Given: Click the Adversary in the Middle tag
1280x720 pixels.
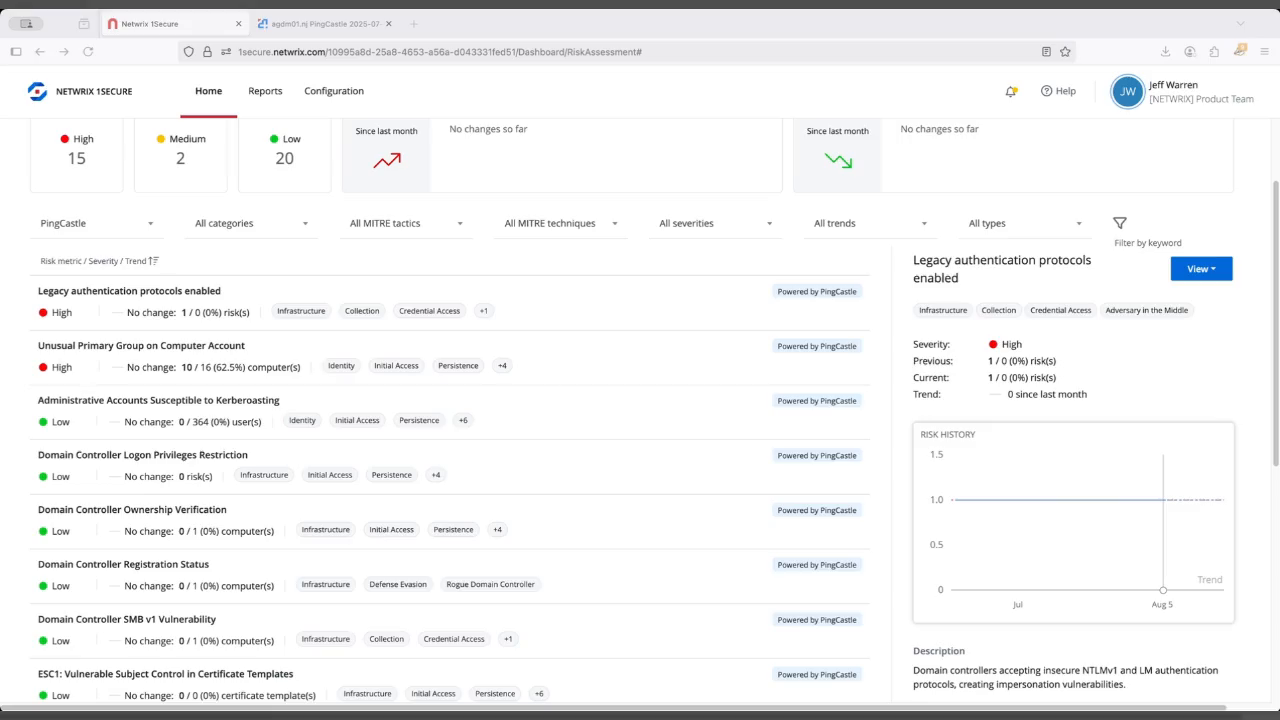Looking at the screenshot, I should click(1147, 311).
